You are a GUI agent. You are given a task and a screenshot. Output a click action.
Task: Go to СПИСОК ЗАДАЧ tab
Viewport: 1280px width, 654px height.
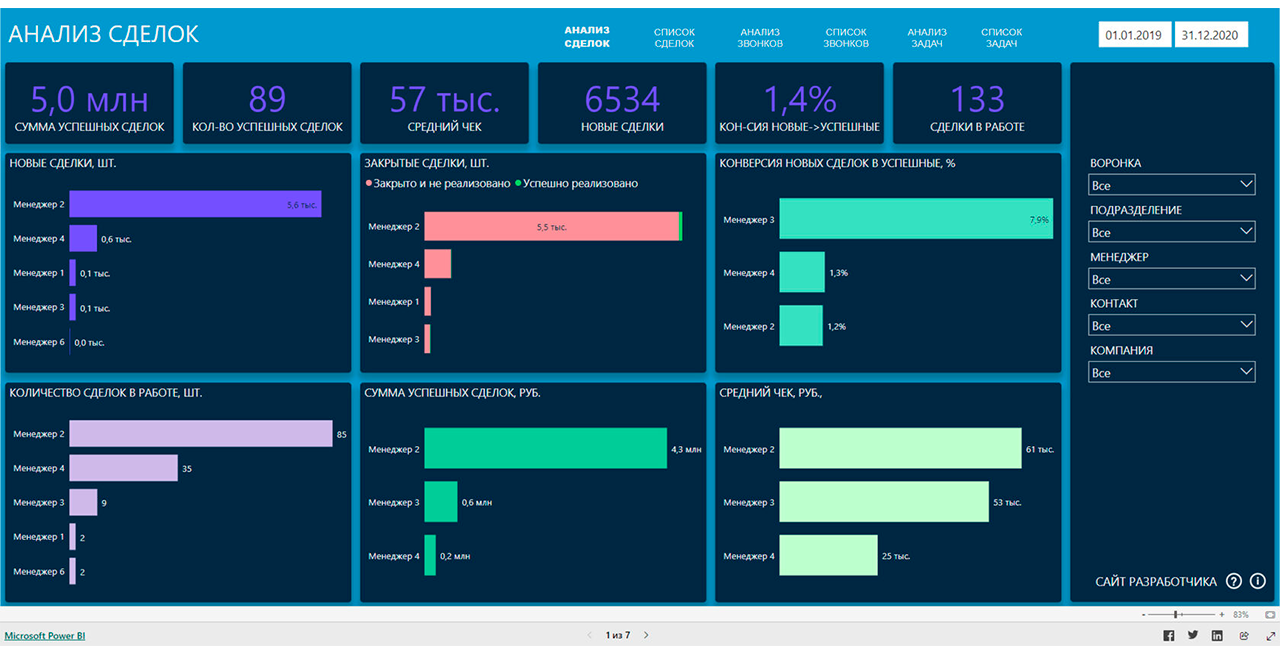(1001, 38)
